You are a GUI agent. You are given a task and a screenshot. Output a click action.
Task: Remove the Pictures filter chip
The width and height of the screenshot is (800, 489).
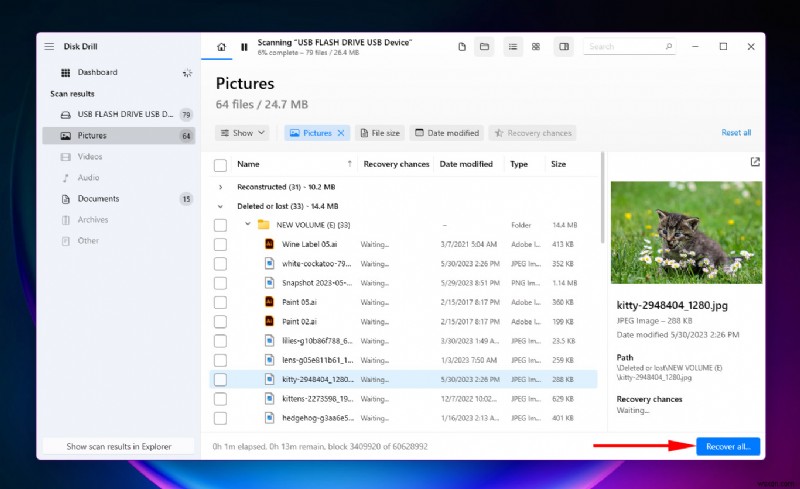point(341,133)
